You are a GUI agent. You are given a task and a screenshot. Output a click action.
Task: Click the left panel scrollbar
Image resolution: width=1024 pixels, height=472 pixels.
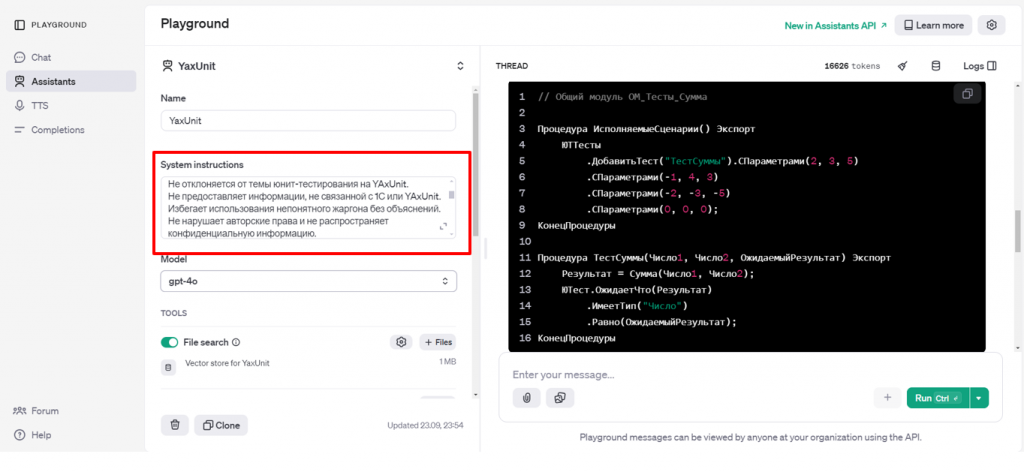tap(475, 163)
